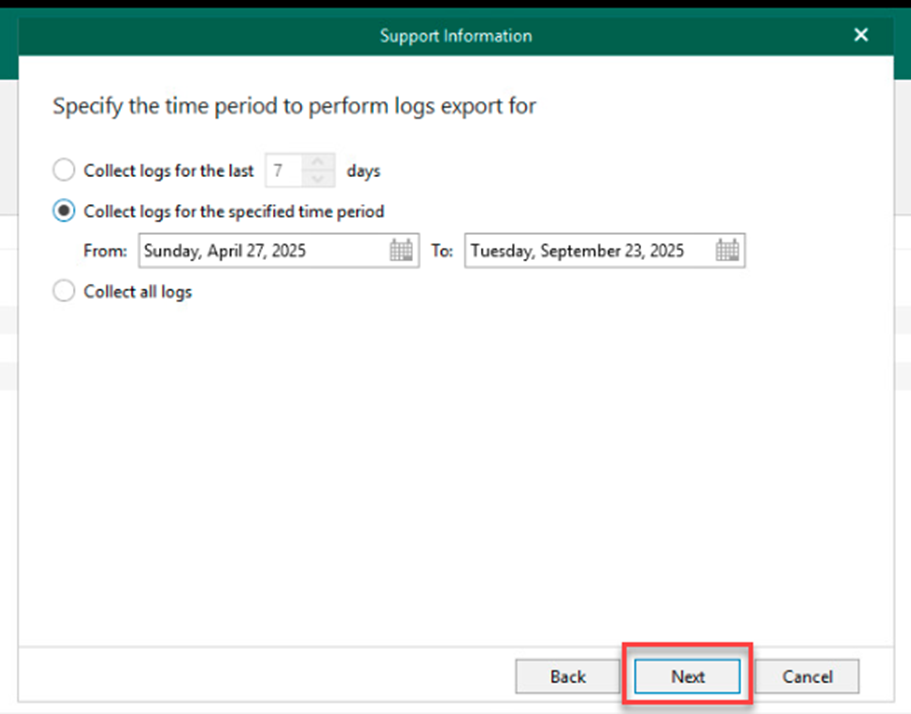This screenshot has width=911, height=714.
Task: Click the 'days' label beside the spinner
Action: tap(363, 171)
